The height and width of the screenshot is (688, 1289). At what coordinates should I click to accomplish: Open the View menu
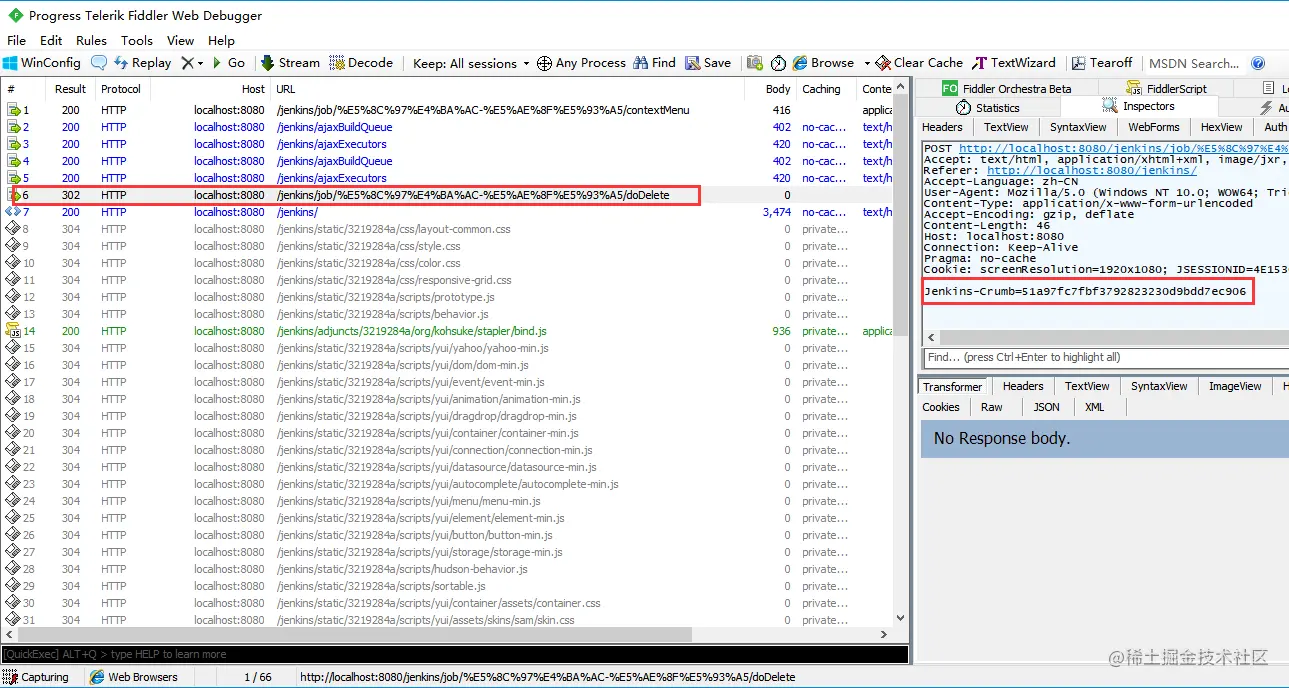[180, 40]
